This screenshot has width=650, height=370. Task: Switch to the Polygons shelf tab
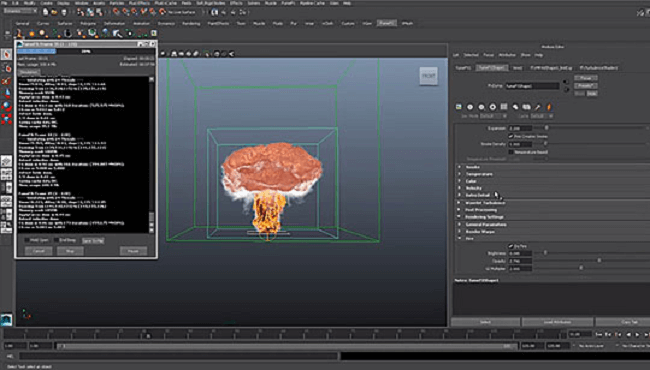pyautogui.click(x=88, y=24)
